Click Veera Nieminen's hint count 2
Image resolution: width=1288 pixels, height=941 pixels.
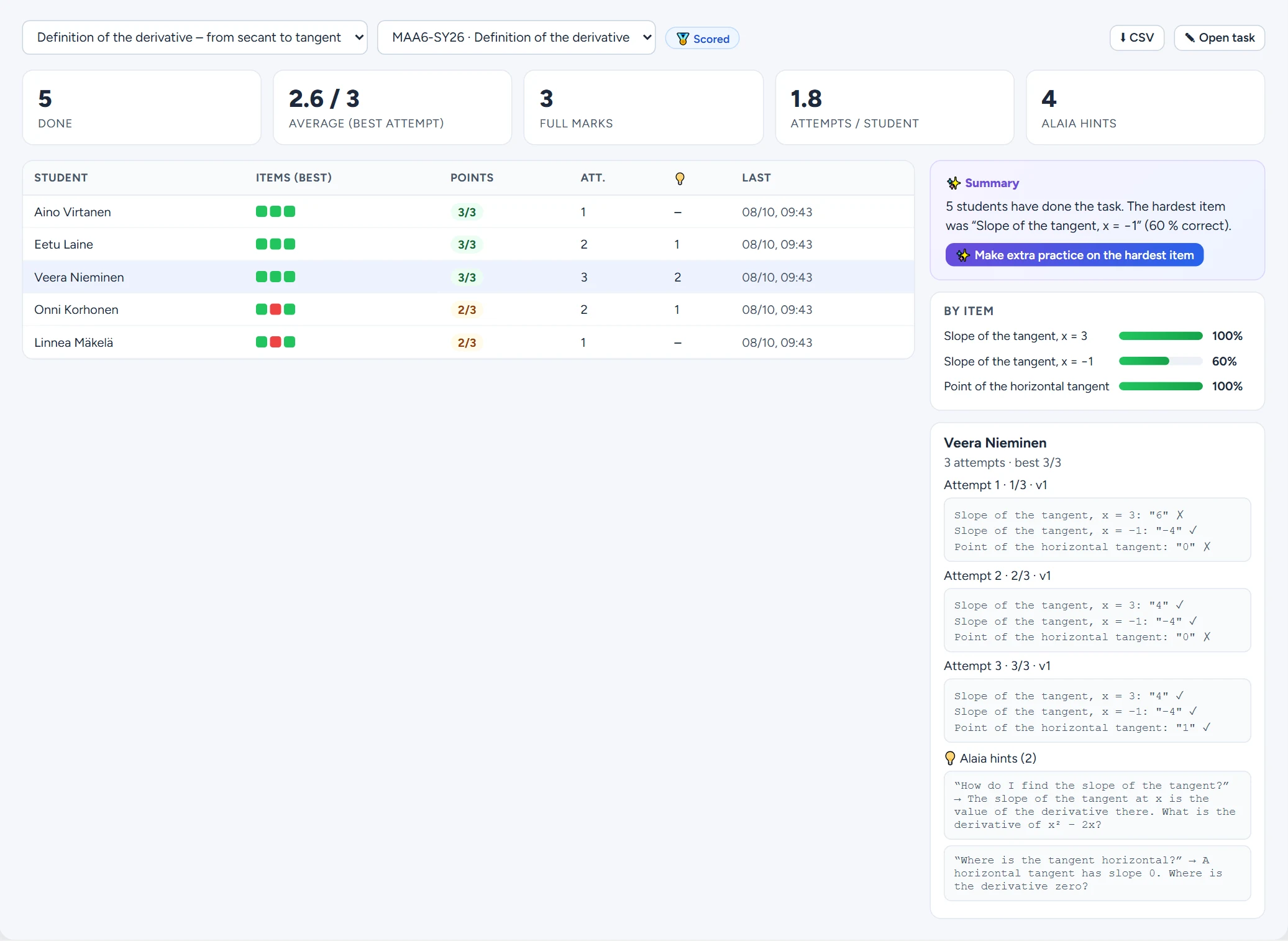pyautogui.click(x=677, y=277)
